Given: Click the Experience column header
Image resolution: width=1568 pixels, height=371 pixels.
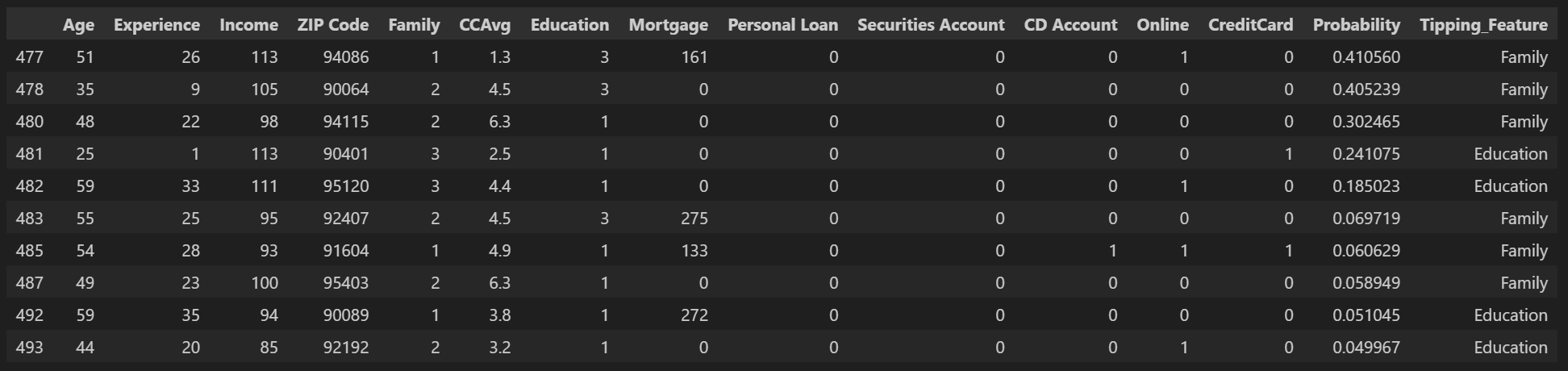Looking at the screenshot, I should (x=156, y=25).
